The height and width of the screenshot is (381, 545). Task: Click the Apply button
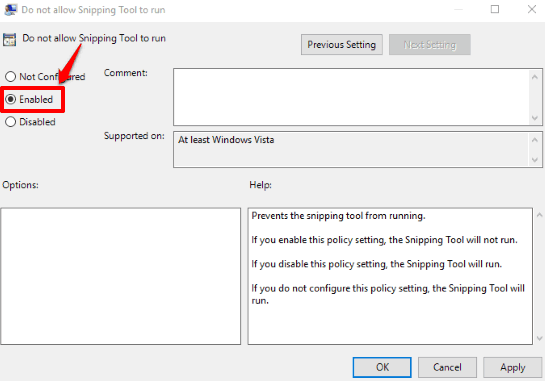coord(512,367)
